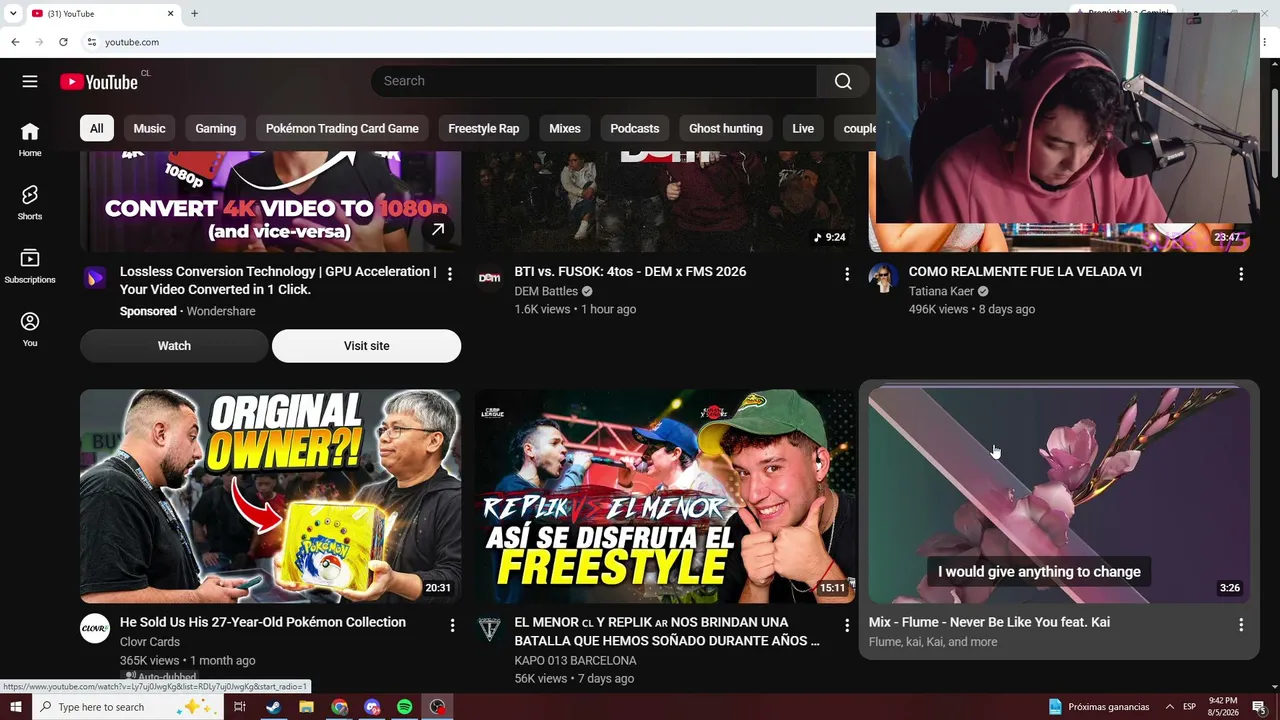Select the Freestyle Rap chip
Image resolution: width=1280 pixels, height=720 pixels.
point(484,128)
